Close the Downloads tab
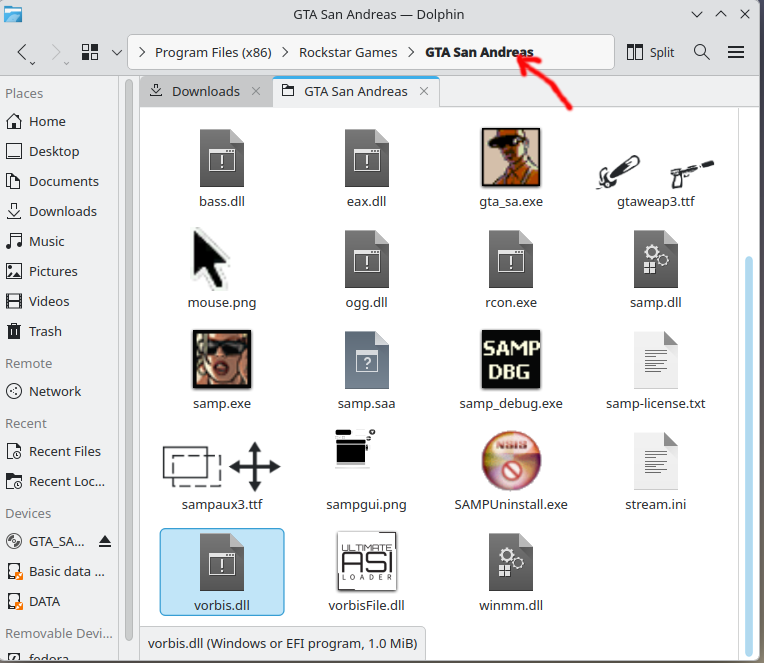The width and height of the screenshot is (764, 663). click(x=256, y=91)
